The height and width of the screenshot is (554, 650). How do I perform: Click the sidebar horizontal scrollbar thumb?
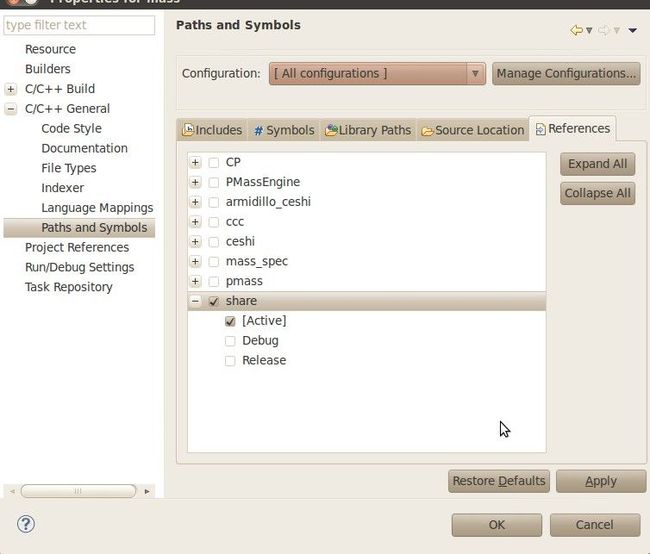[x=78, y=491]
